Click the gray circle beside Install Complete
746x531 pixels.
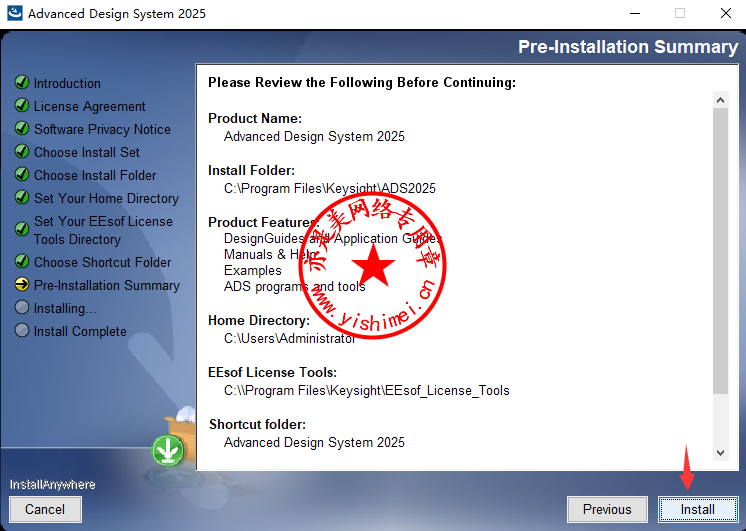tap(22, 330)
